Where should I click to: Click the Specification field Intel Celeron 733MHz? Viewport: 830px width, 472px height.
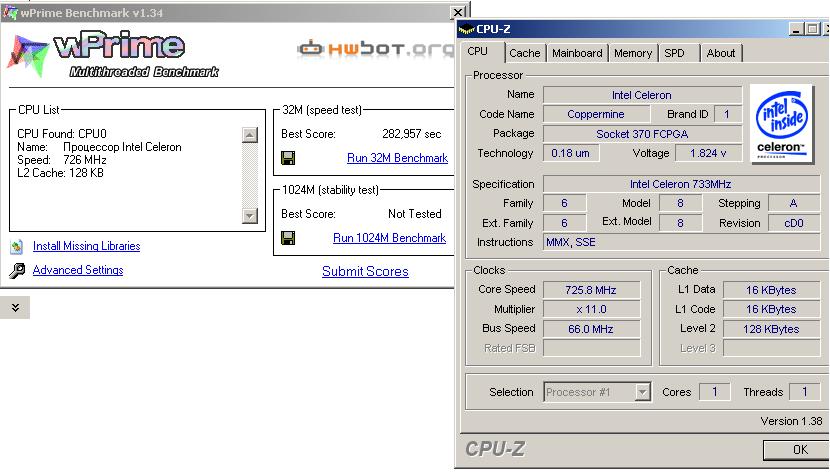(x=681, y=184)
